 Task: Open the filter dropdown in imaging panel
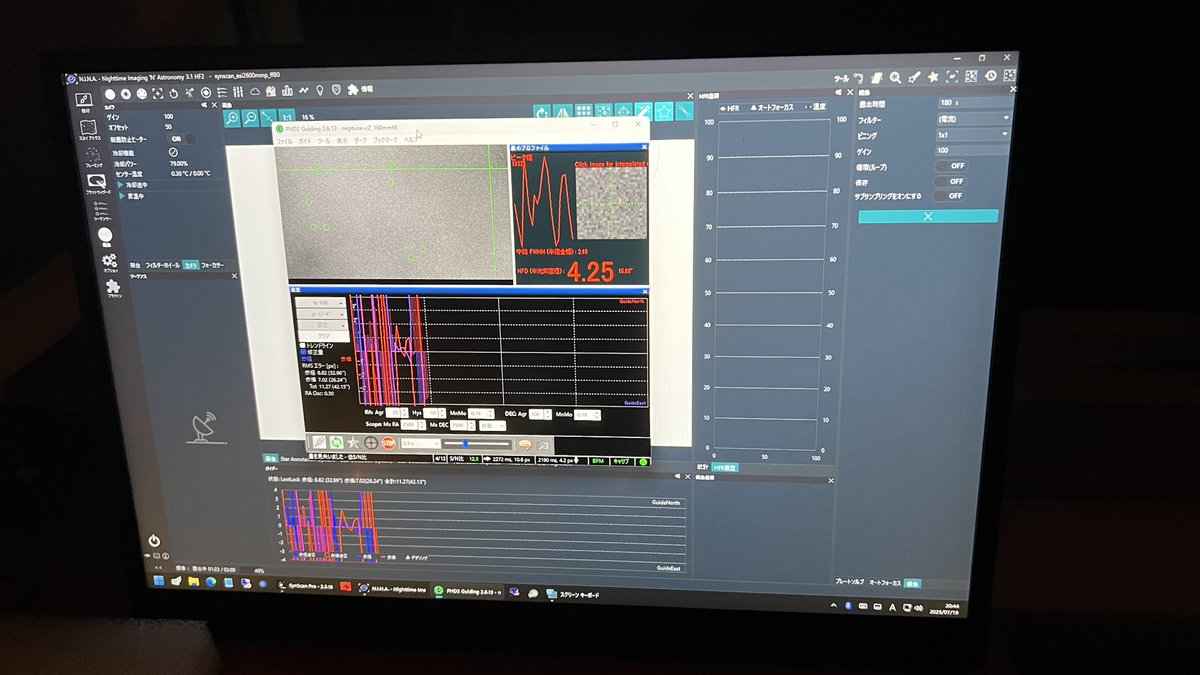(x=974, y=118)
